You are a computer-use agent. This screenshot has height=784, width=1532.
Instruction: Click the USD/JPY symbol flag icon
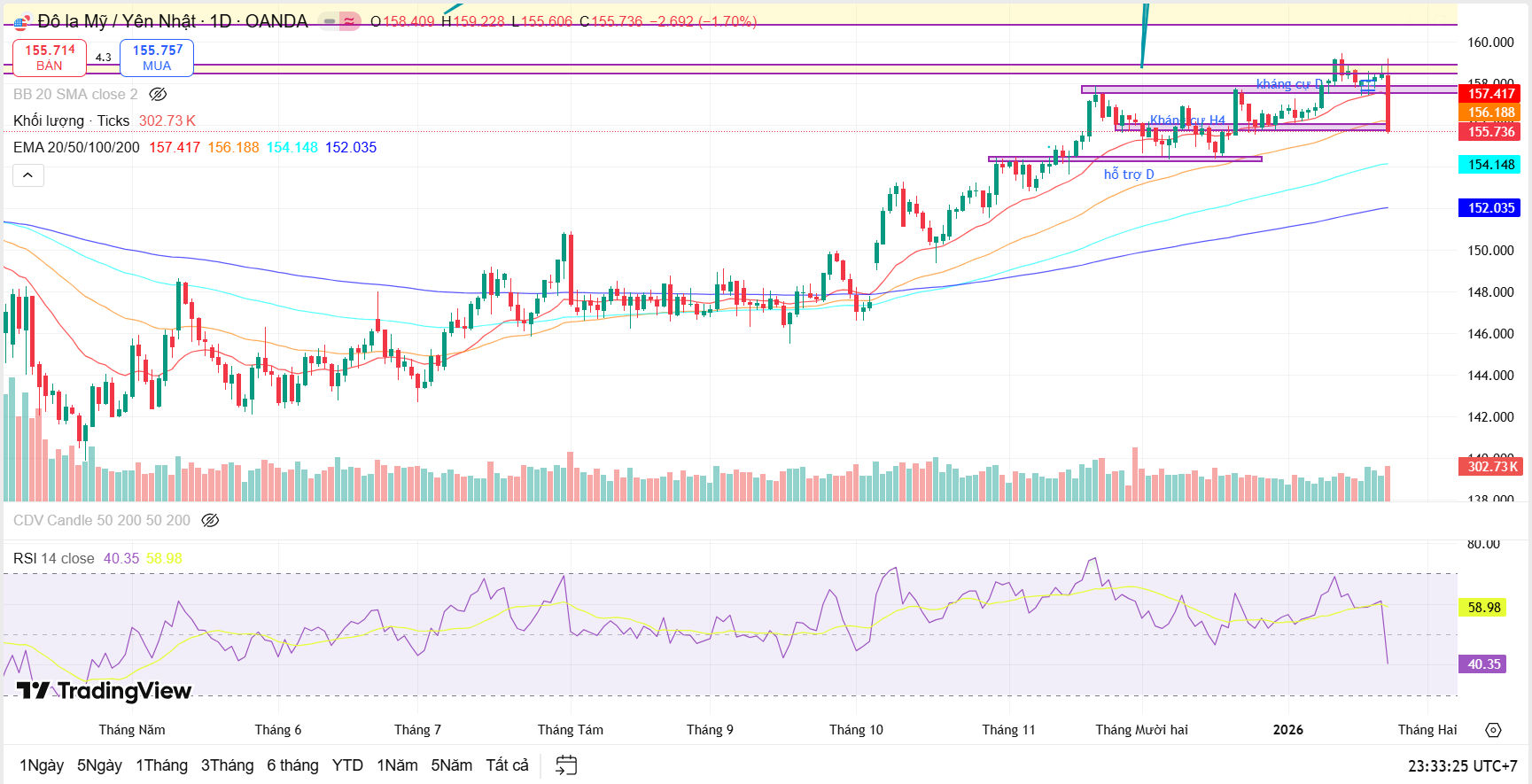pyautogui.click(x=21, y=22)
